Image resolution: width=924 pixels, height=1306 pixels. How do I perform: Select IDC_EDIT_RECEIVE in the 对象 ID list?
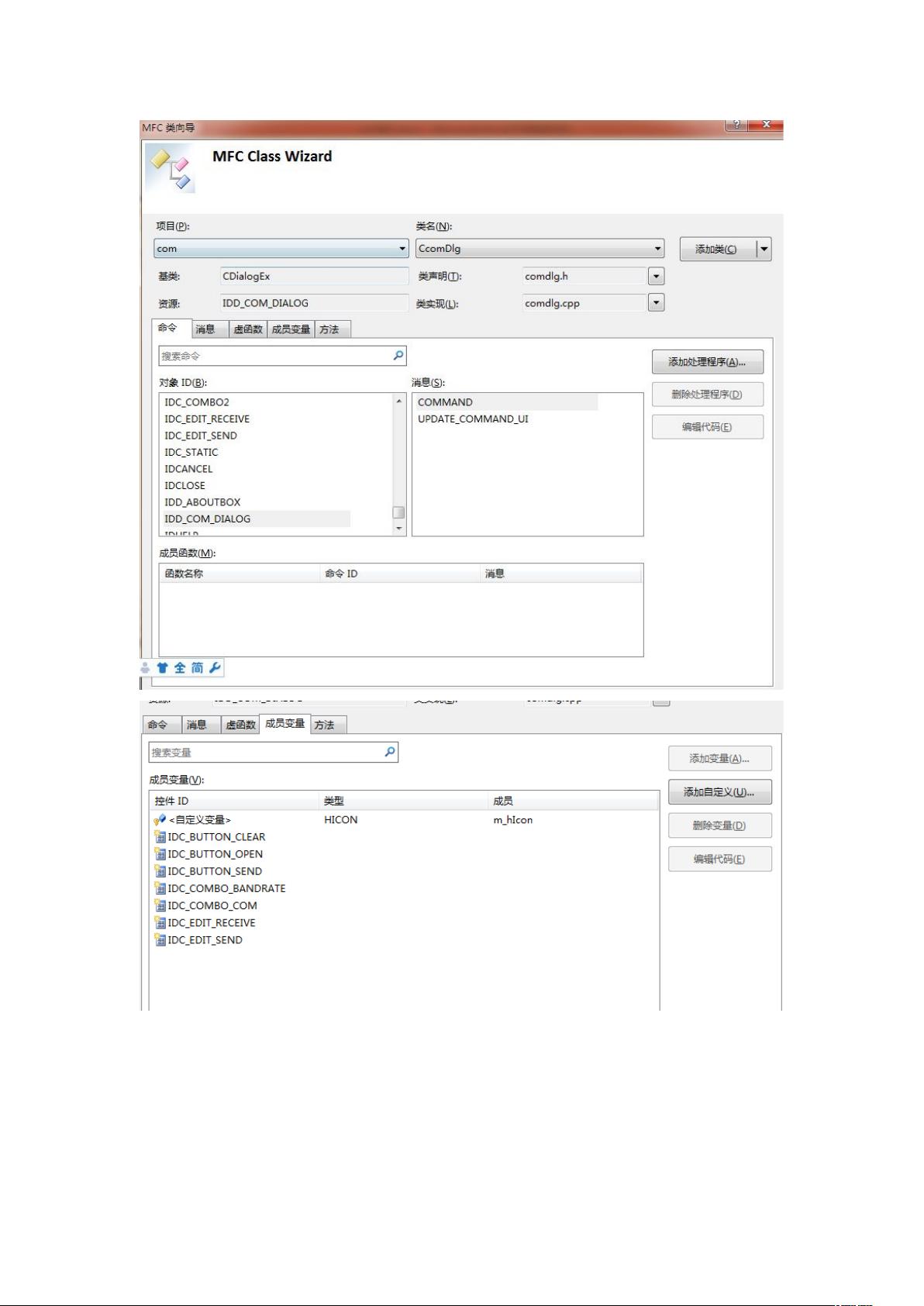(x=207, y=419)
